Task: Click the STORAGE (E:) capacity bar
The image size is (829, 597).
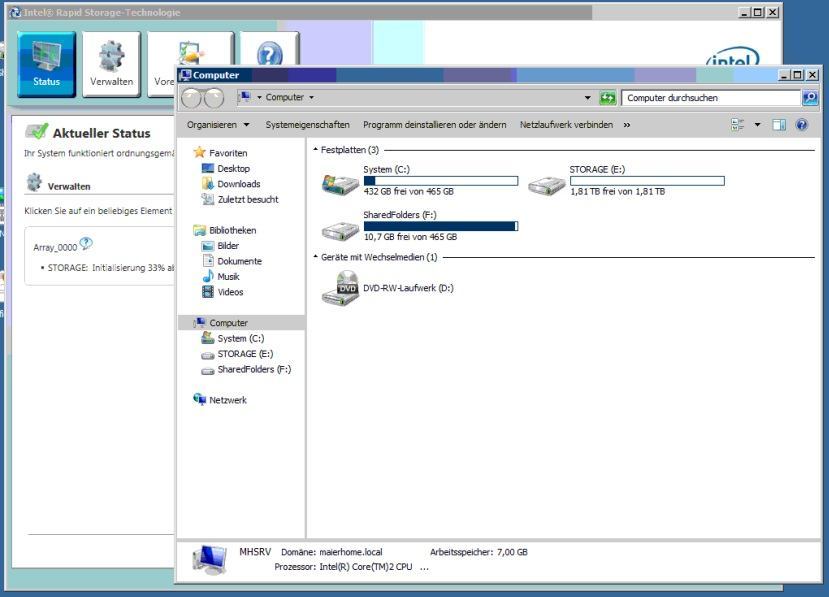Action: click(x=647, y=181)
